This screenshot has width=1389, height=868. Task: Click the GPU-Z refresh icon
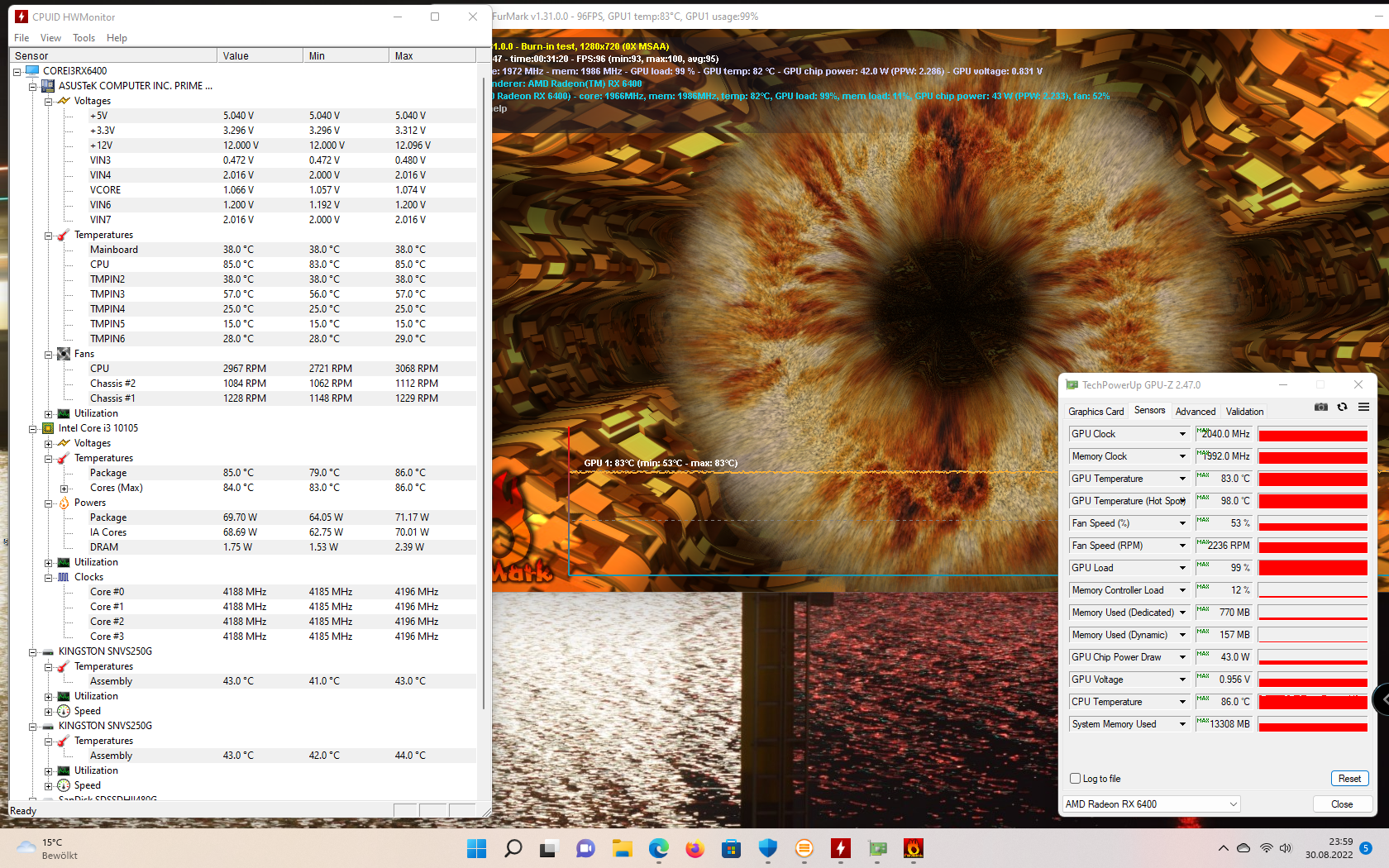point(1342,407)
